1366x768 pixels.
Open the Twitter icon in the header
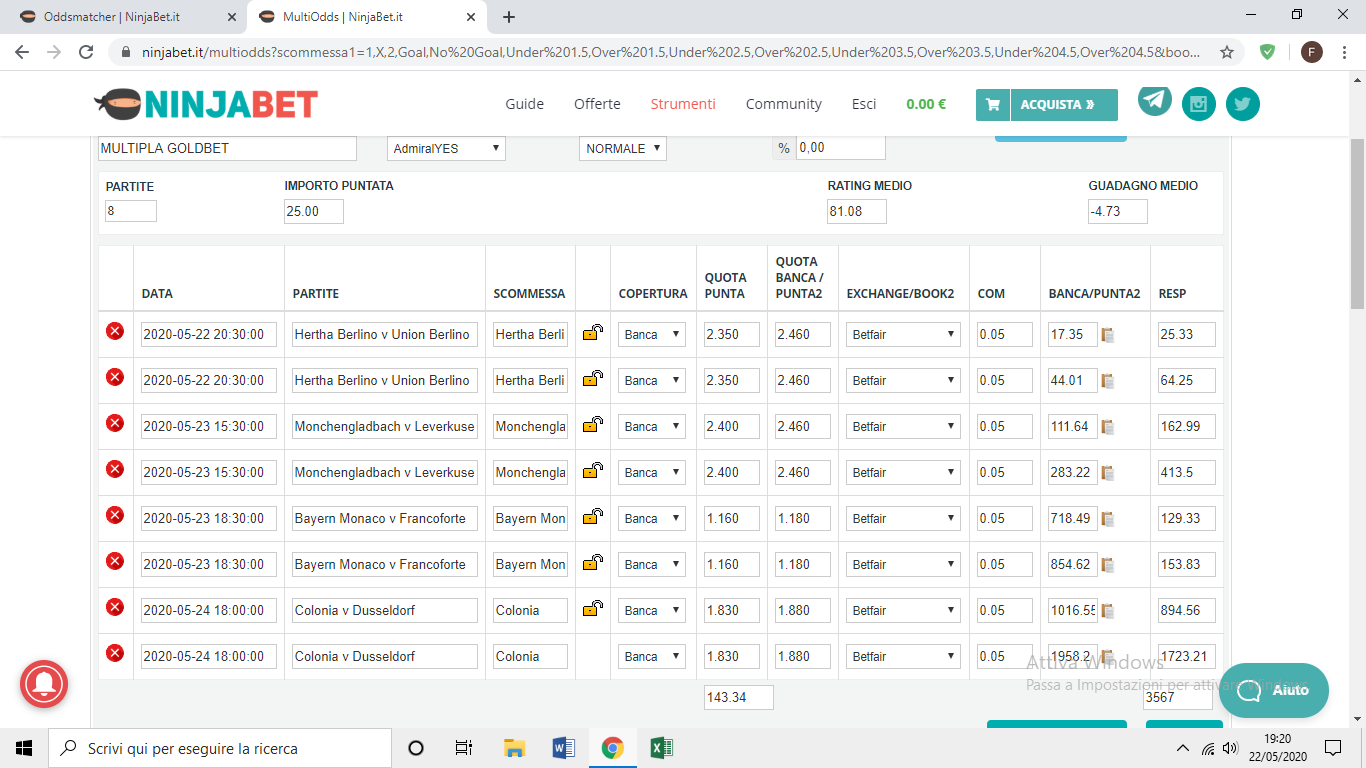tap(1243, 104)
